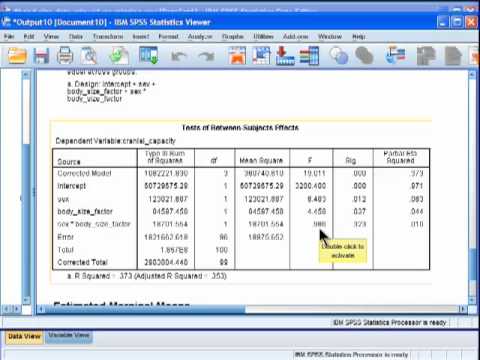The height and width of the screenshot is (360, 480).
Task: Click the output pane scroll-up arrow
Action: pyautogui.click(x=472, y=75)
